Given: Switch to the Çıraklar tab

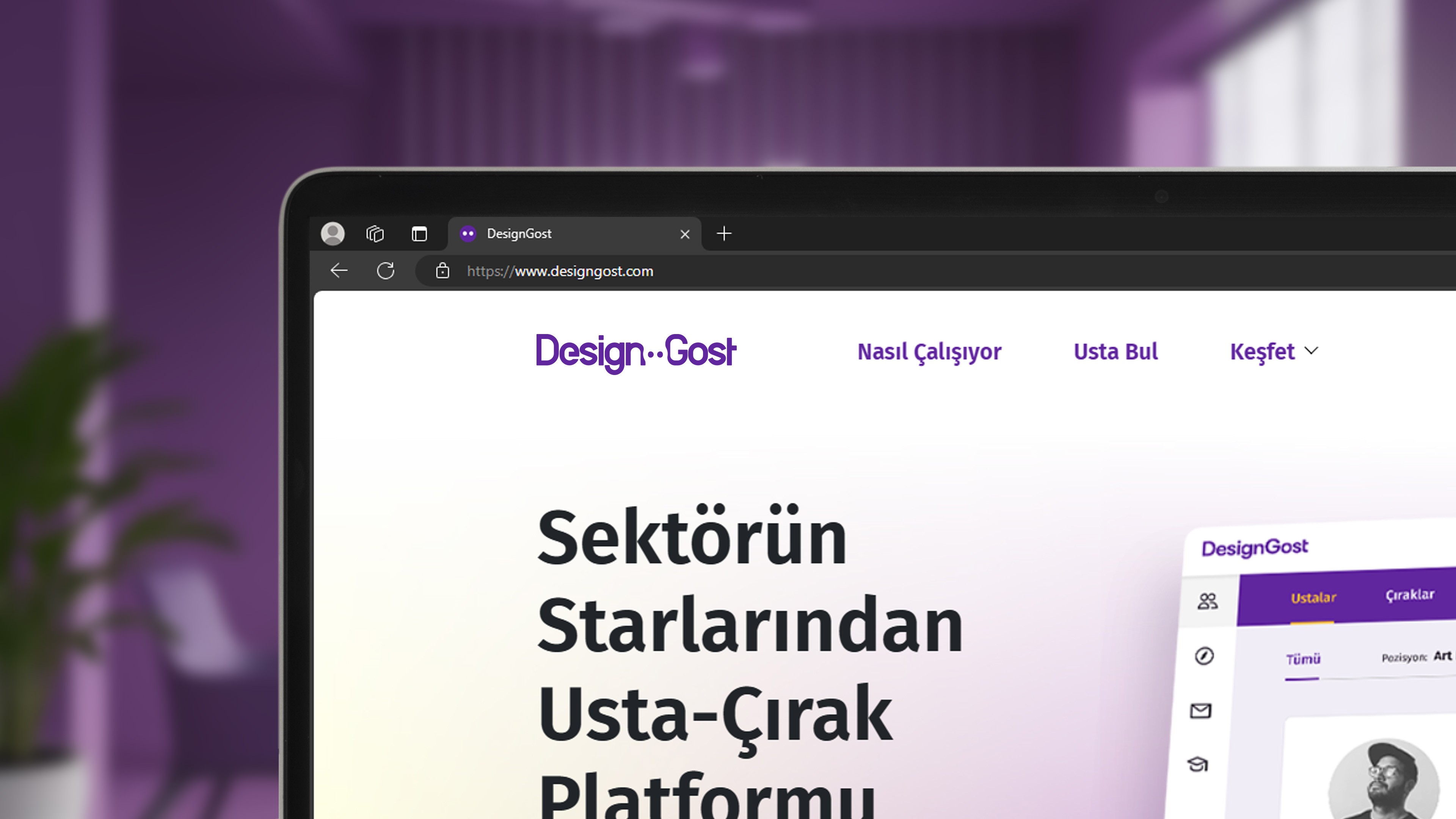Looking at the screenshot, I should [x=1410, y=595].
